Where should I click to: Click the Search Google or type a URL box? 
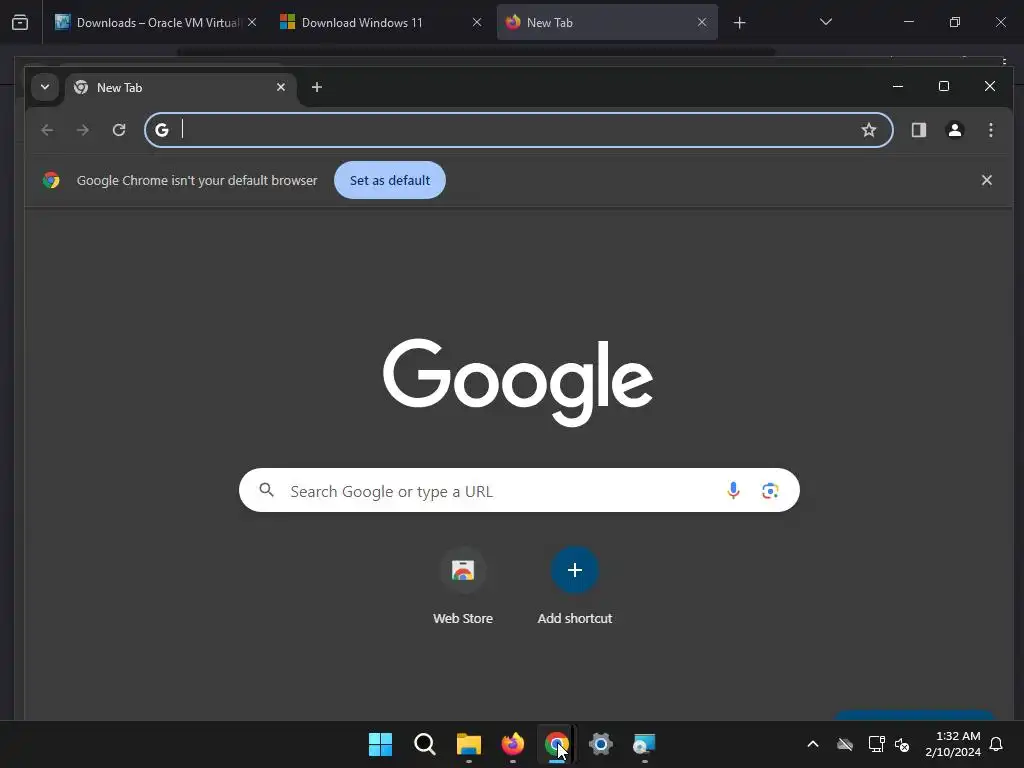[x=519, y=490]
